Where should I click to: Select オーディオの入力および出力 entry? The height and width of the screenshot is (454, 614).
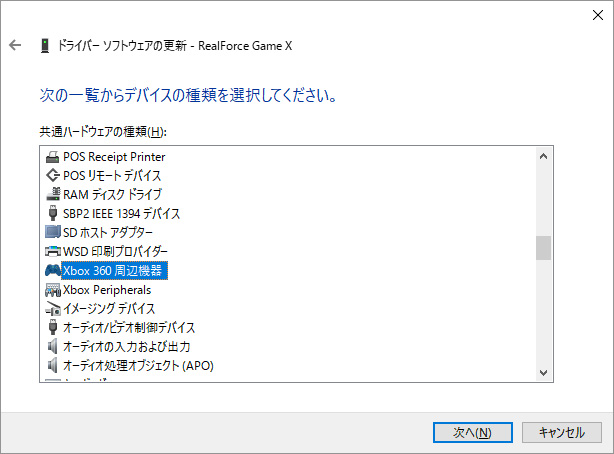pyautogui.click(x=126, y=347)
